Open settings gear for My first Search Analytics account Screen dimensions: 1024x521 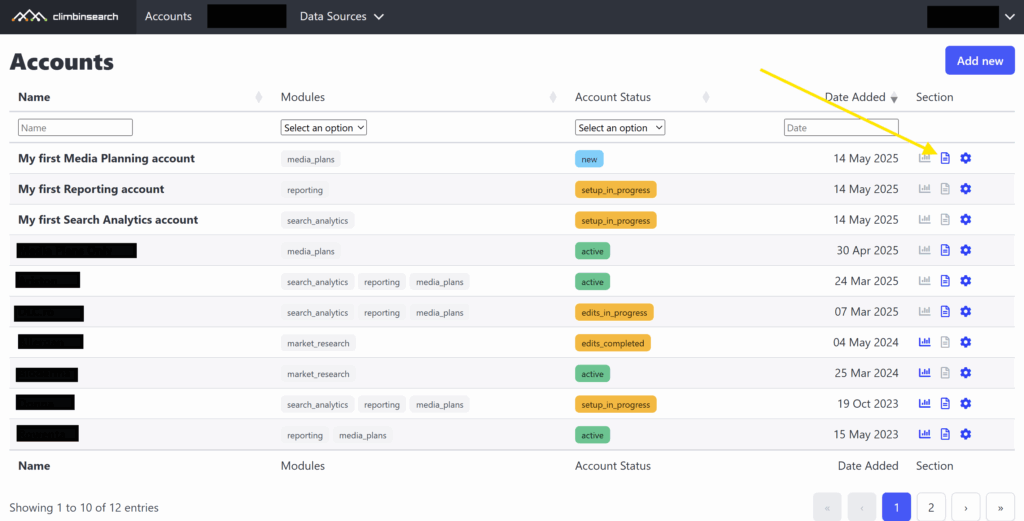pos(965,220)
